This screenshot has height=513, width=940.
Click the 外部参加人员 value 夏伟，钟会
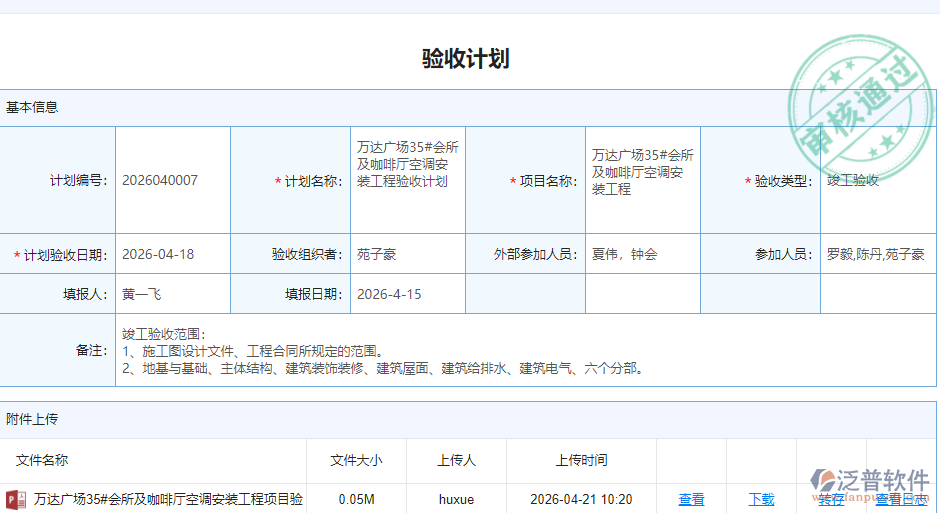(624, 254)
